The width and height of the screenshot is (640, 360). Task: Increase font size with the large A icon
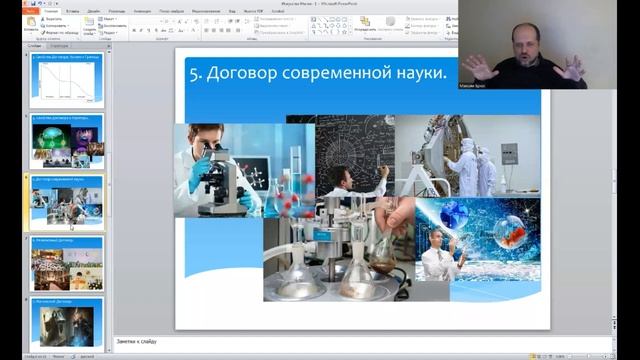(x=180, y=22)
